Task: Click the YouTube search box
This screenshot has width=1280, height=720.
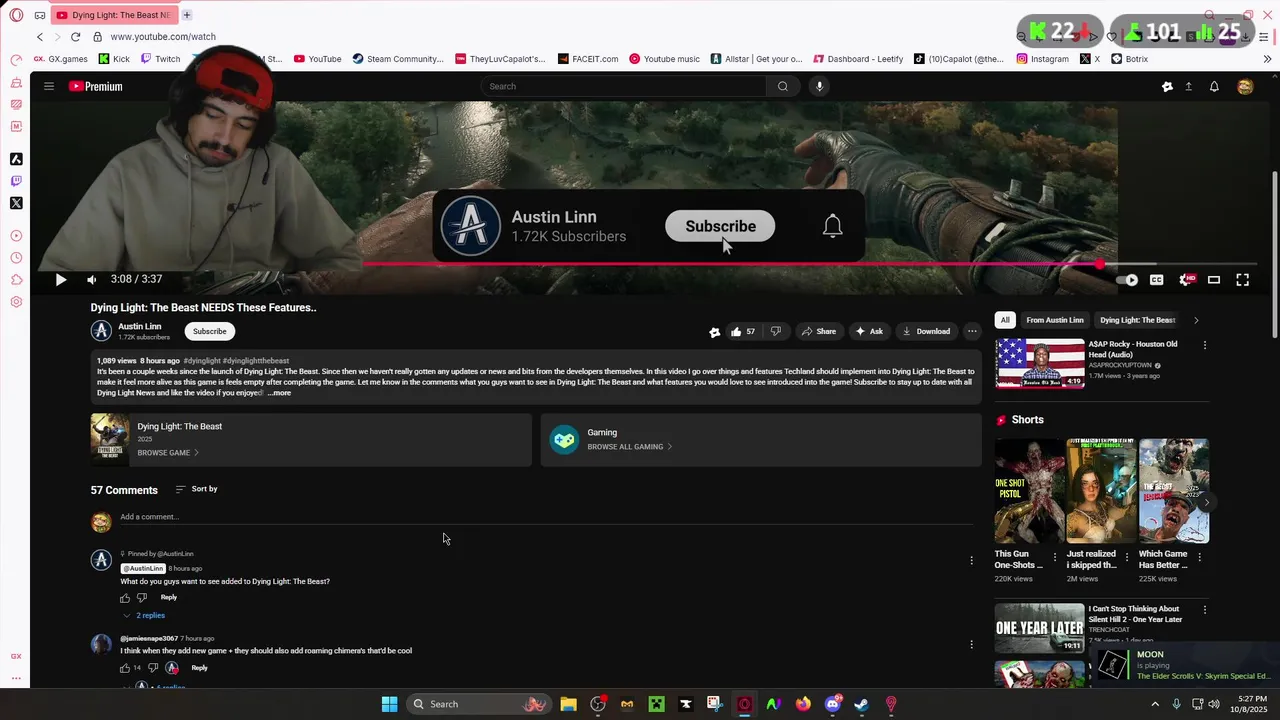Action: click(x=623, y=86)
